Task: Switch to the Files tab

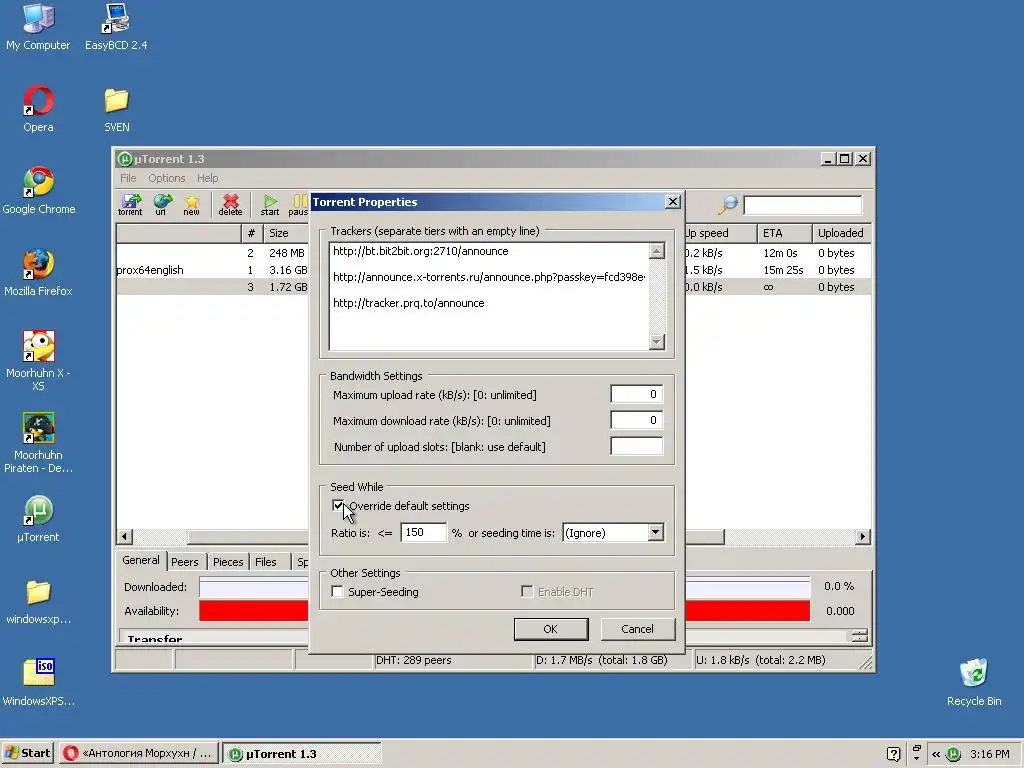Action: [x=266, y=562]
